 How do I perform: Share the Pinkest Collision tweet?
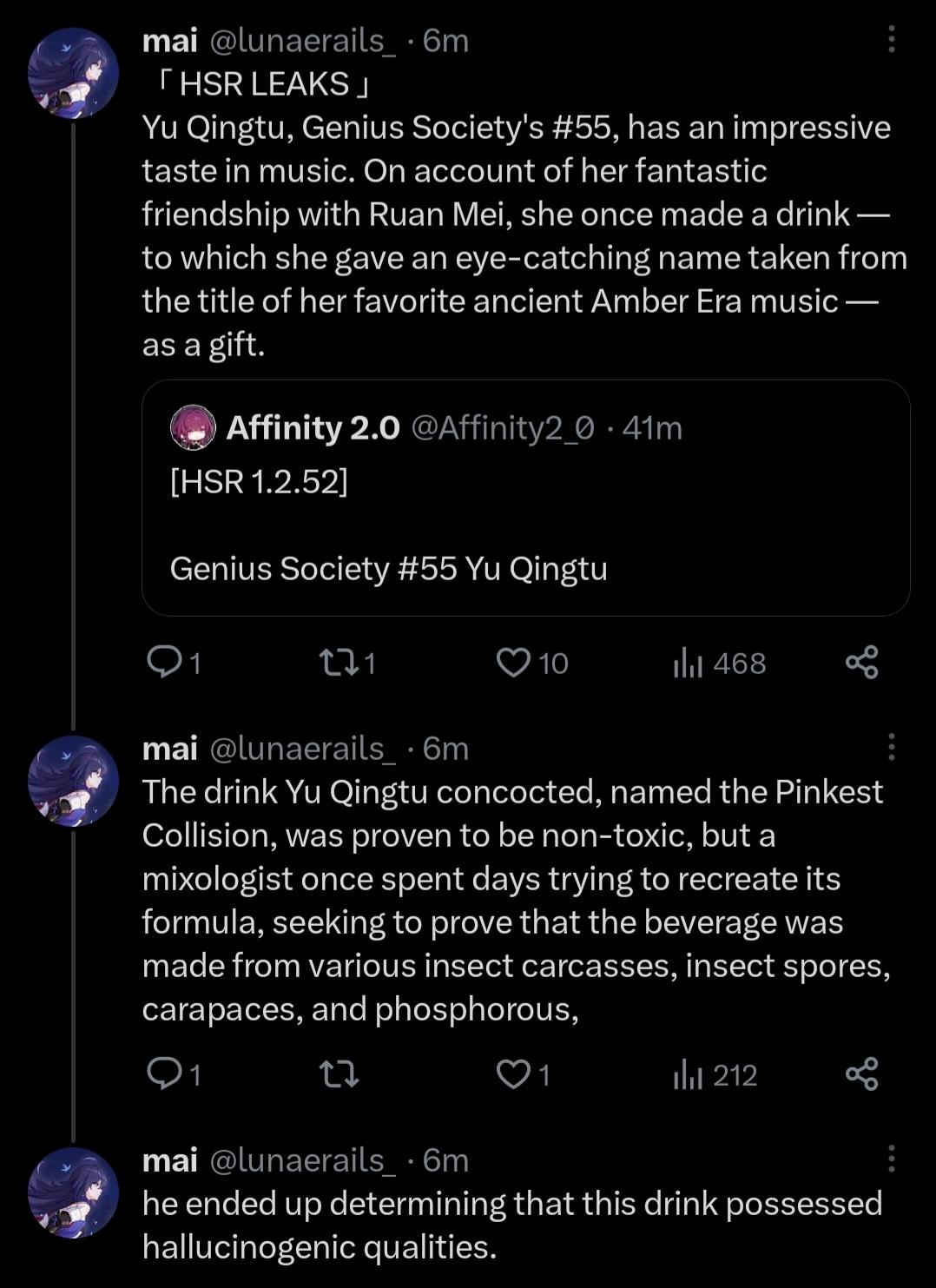[x=861, y=1075]
